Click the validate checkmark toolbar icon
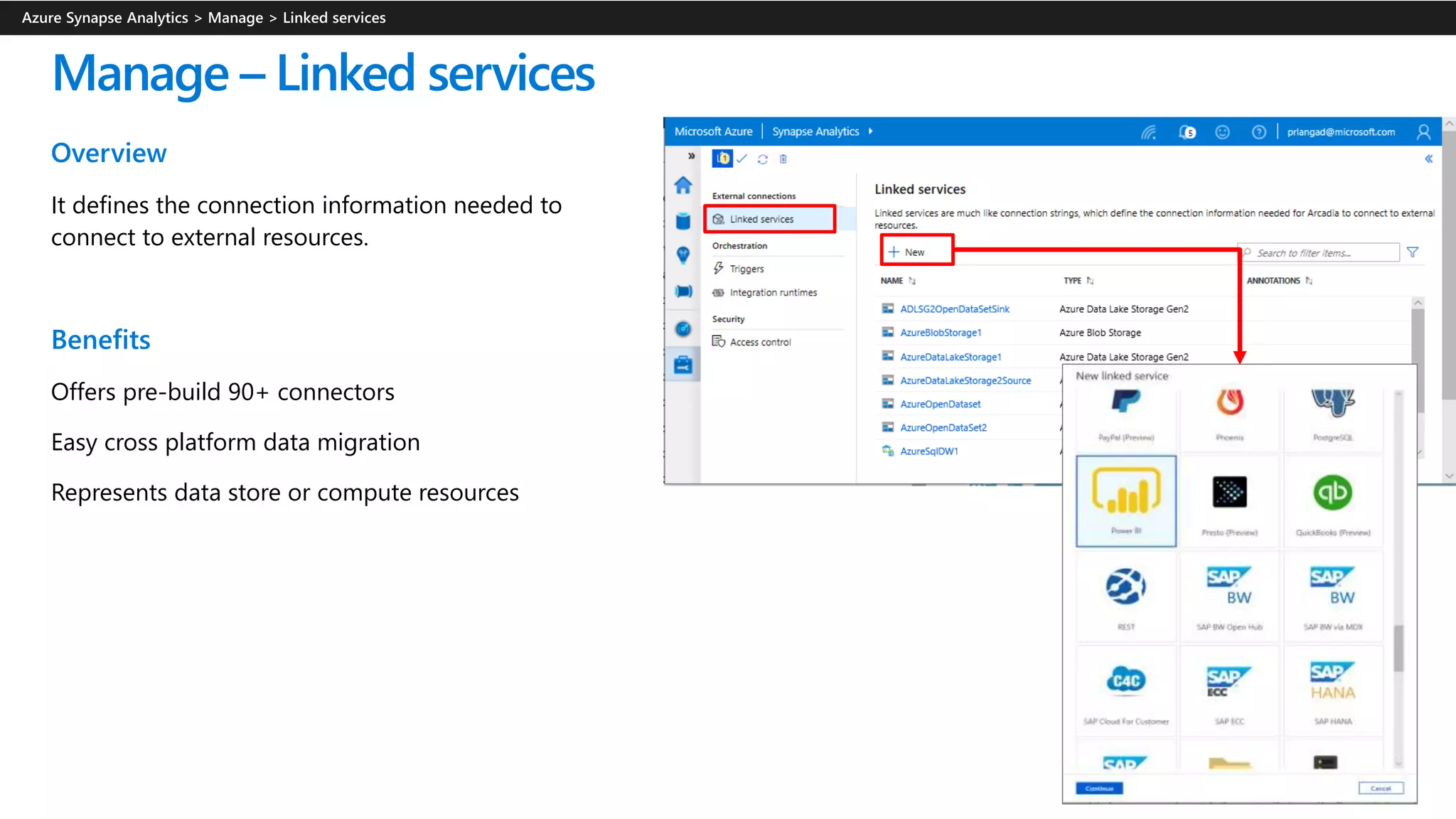The width and height of the screenshot is (1456, 819). (x=742, y=159)
